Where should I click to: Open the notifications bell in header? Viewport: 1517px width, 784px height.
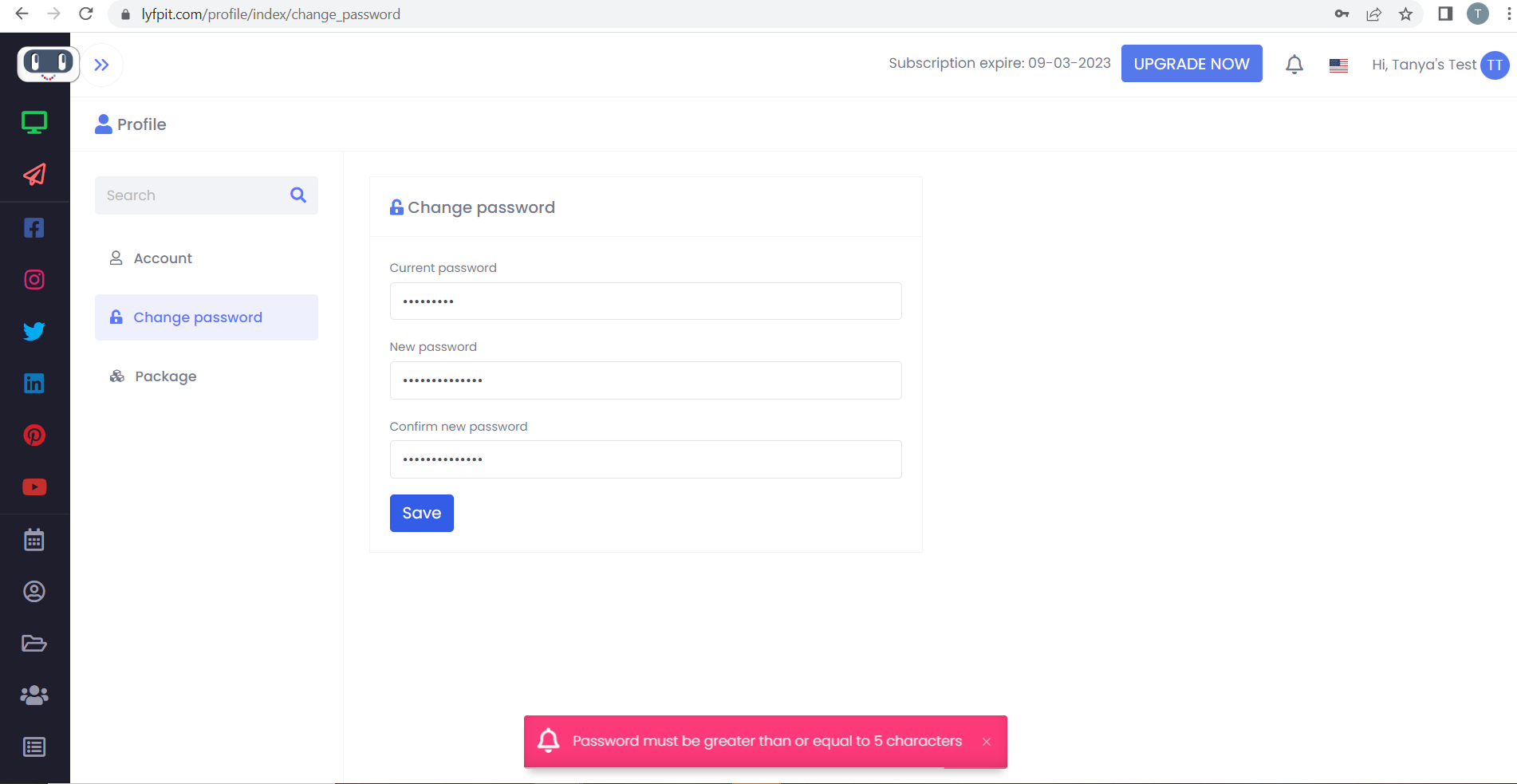[x=1294, y=65]
